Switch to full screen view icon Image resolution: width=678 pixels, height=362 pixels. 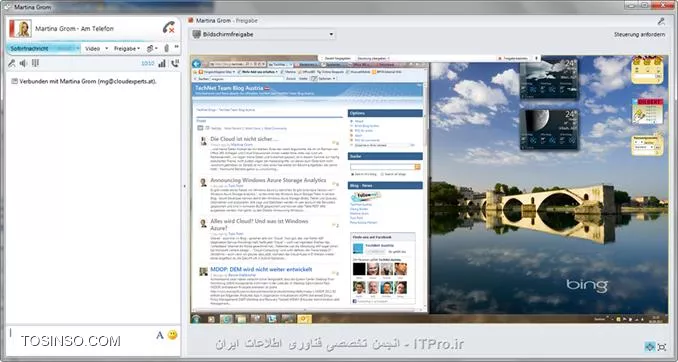[x=662, y=347]
